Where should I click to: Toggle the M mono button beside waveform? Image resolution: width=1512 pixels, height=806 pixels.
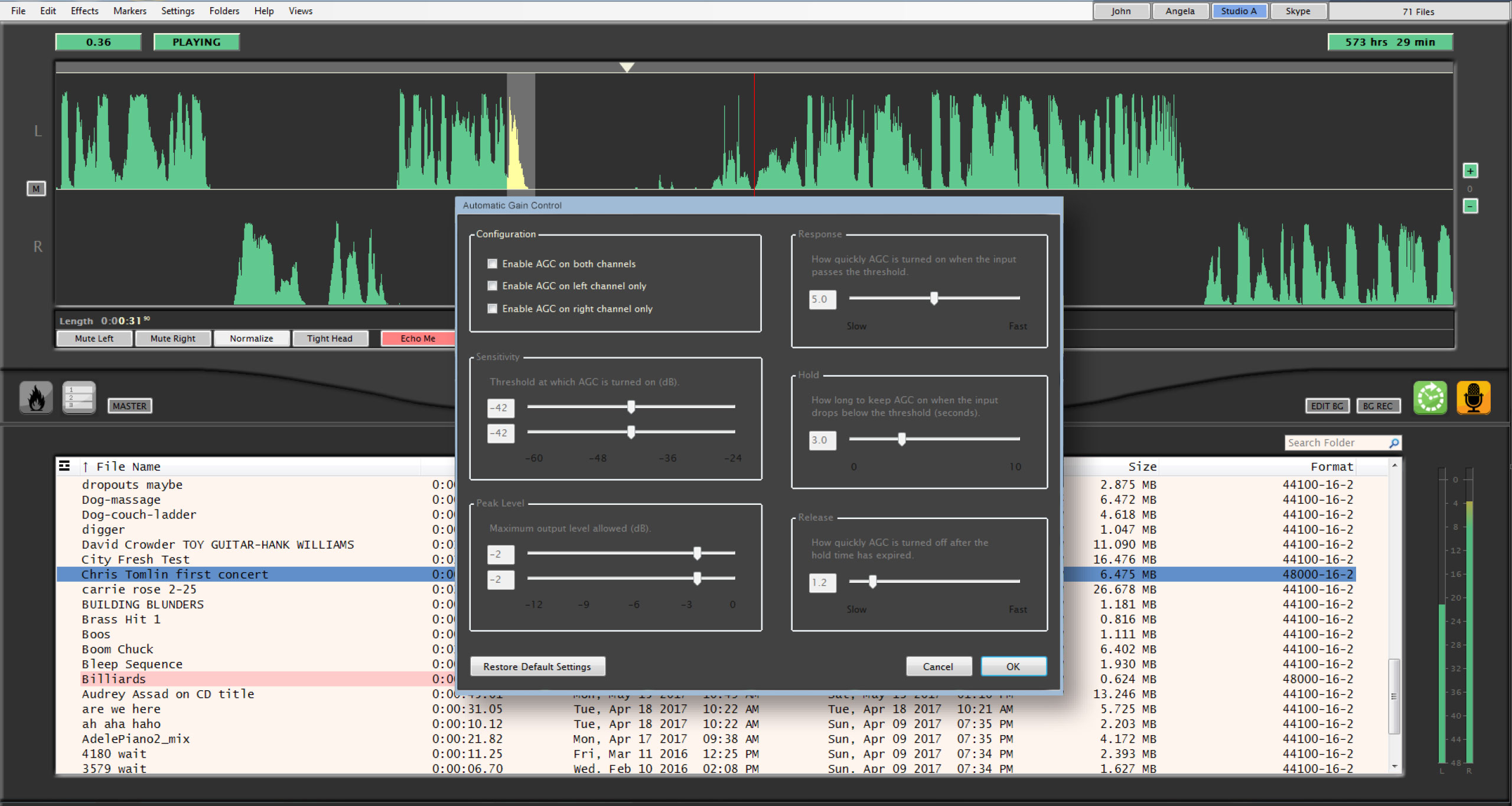[x=36, y=189]
